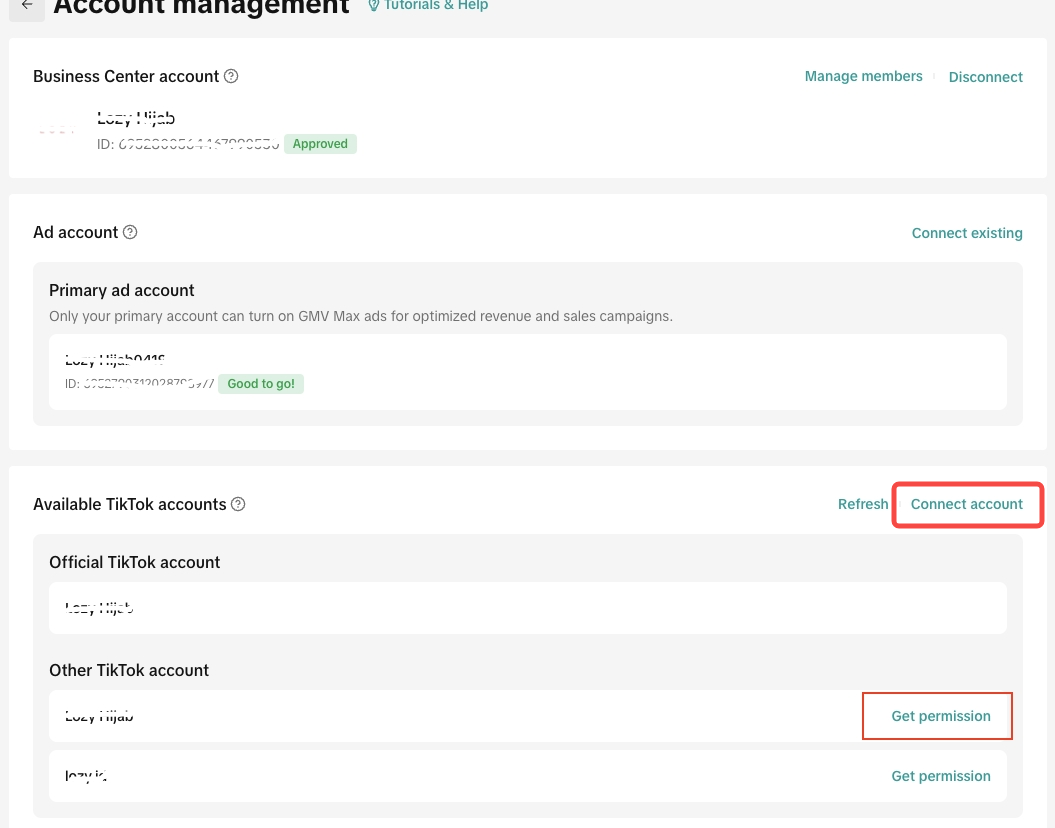Refresh the available TikTok accounts
Screen dimensions: 1055x828
click(x=862, y=504)
